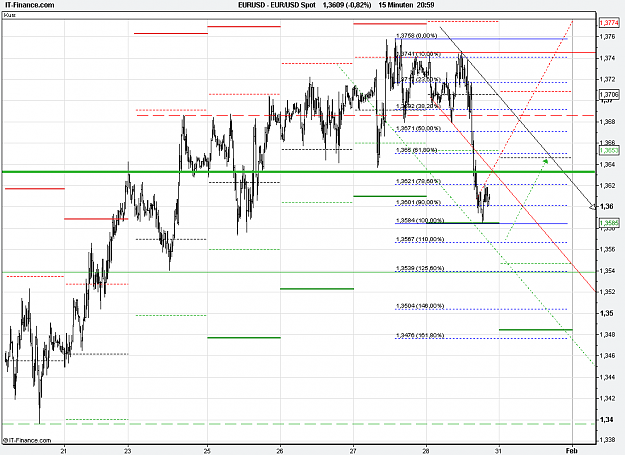Select the 1,3621 (78,60%) Fibonacci label
Screen dimensions: 625x455
418,181
